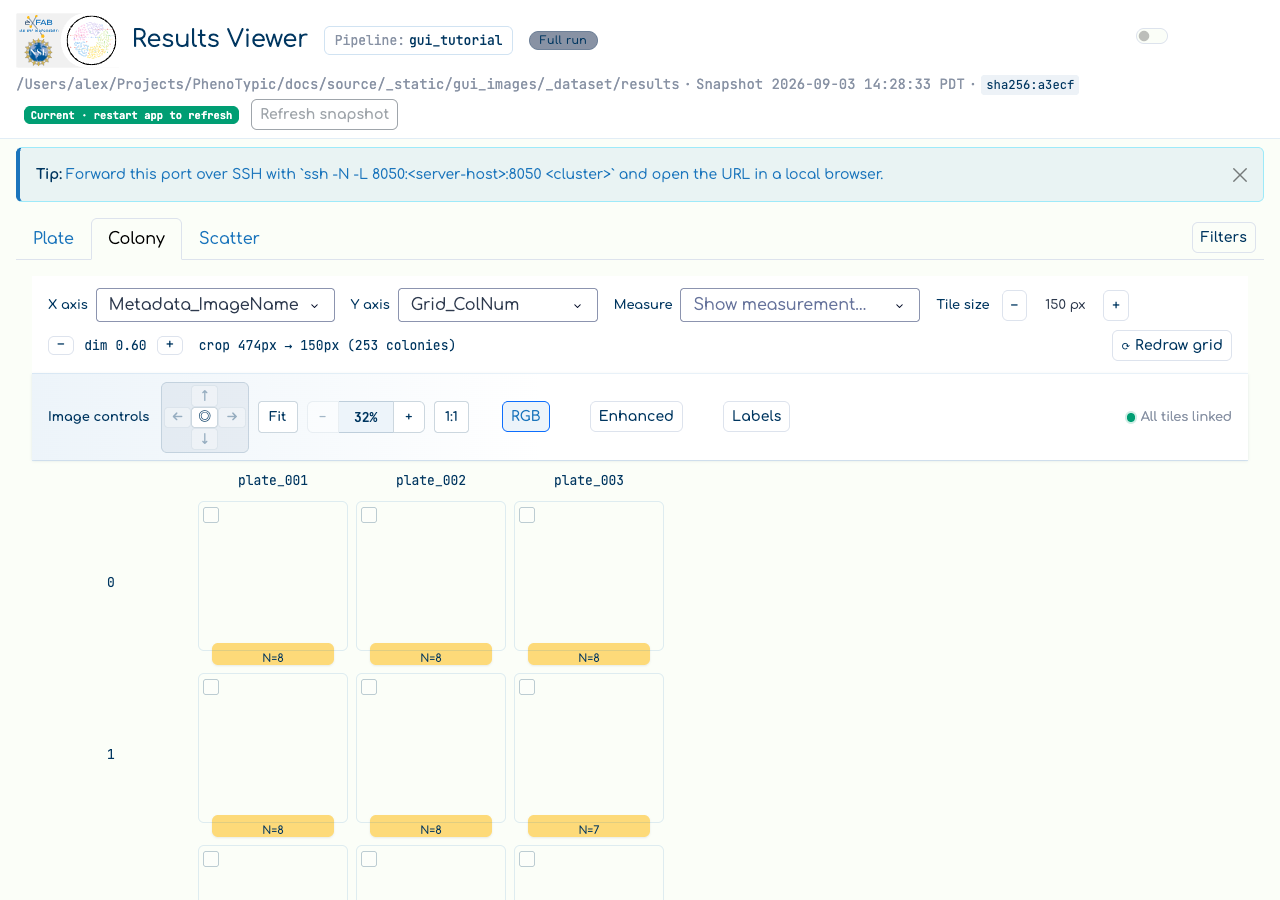This screenshot has width=1280, height=900.
Task: Check the plate_003 tile checkbox in row 0
Action: [x=527, y=515]
